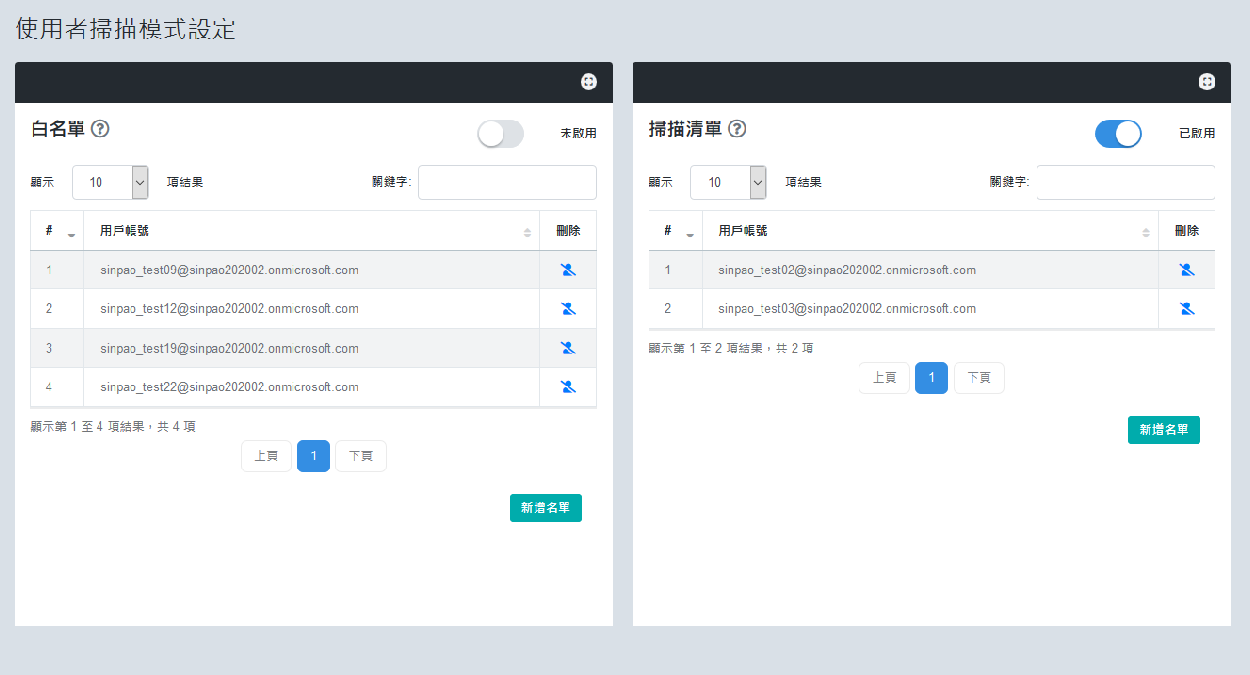The width and height of the screenshot is (1250, 675).
Task: Click help icon next to 白名單
Action: [100, 129]
